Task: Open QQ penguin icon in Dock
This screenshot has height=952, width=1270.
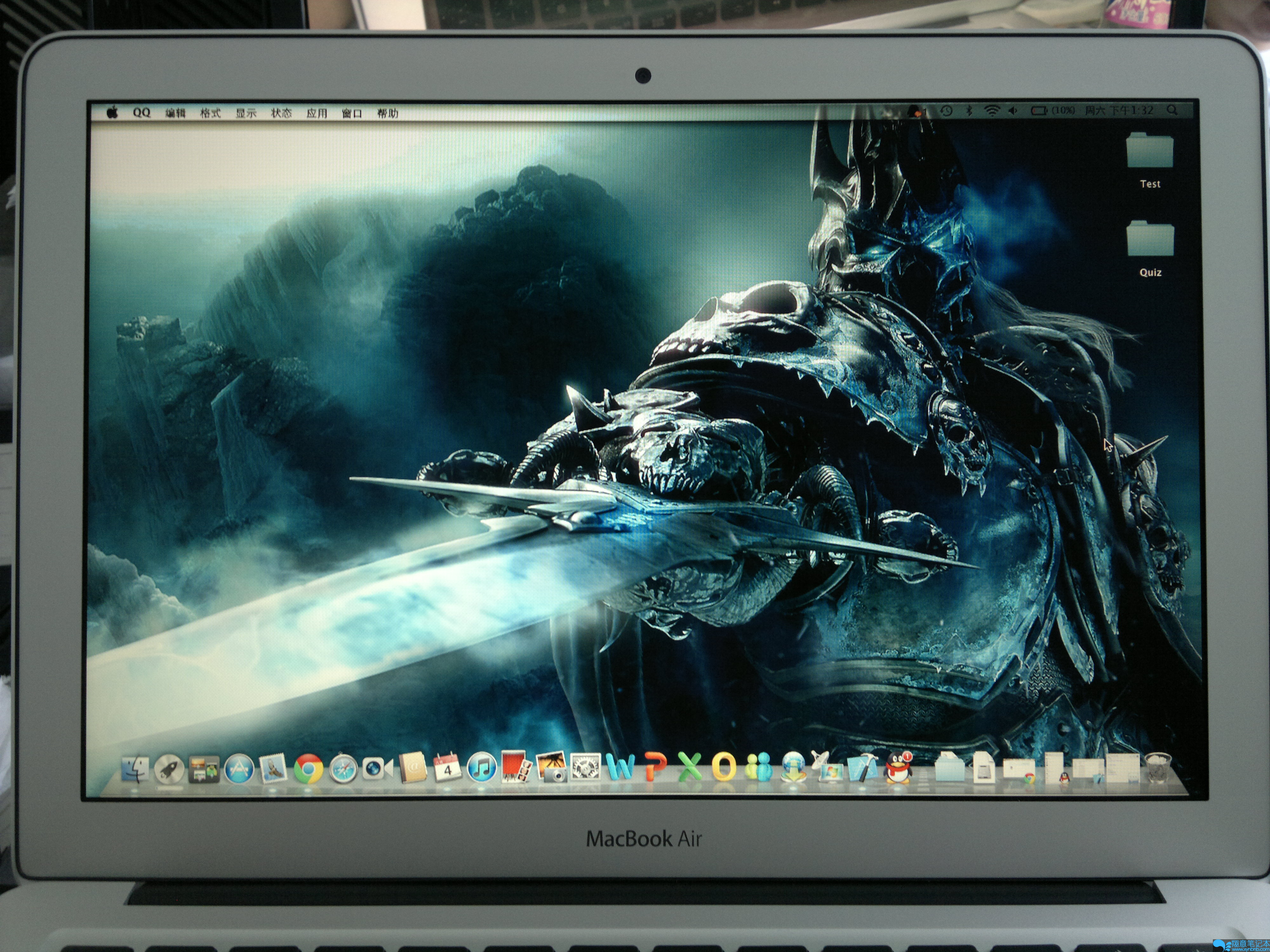Action: [x=899, y=767]
